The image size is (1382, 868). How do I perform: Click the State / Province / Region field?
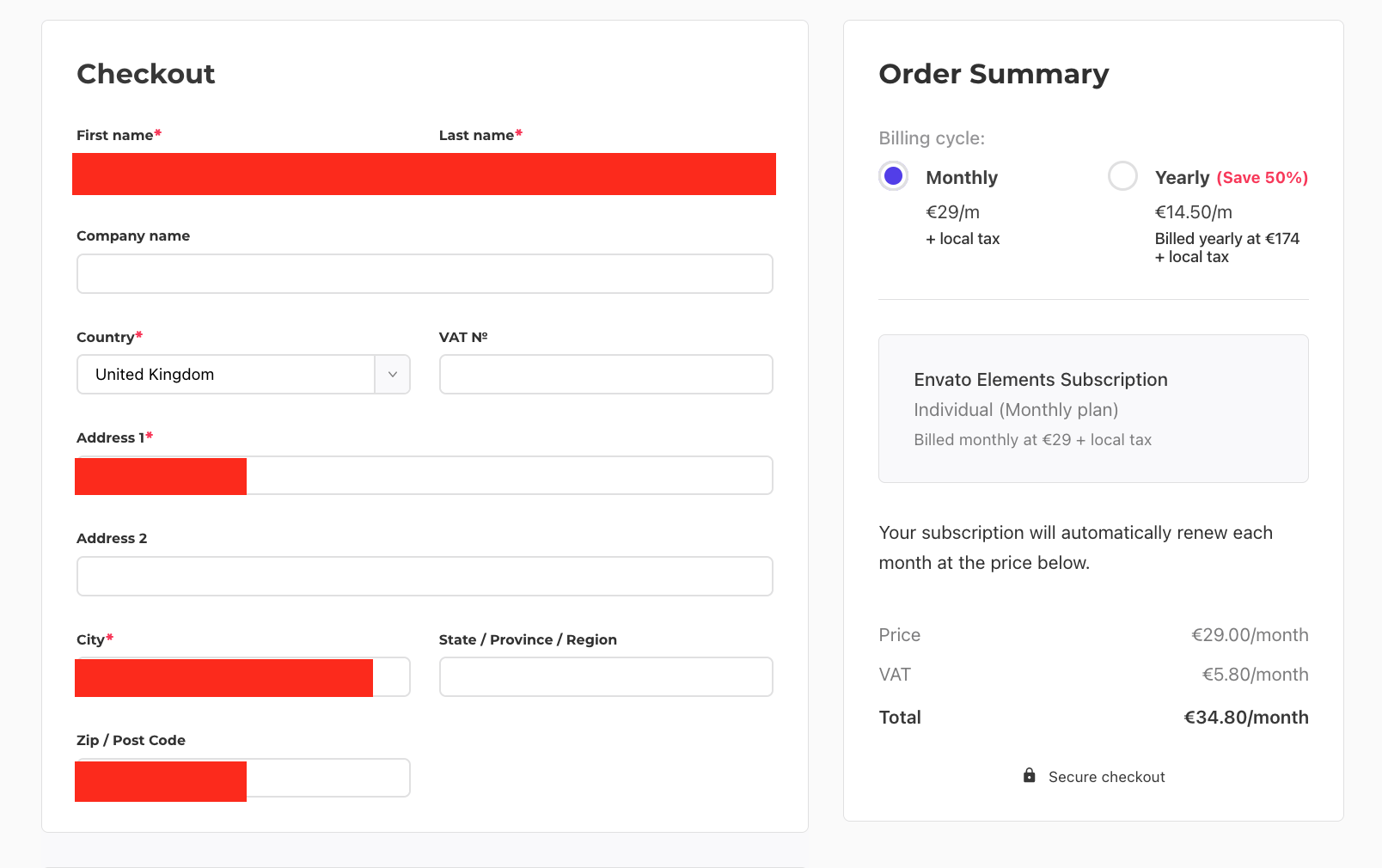tap(606, 677)
